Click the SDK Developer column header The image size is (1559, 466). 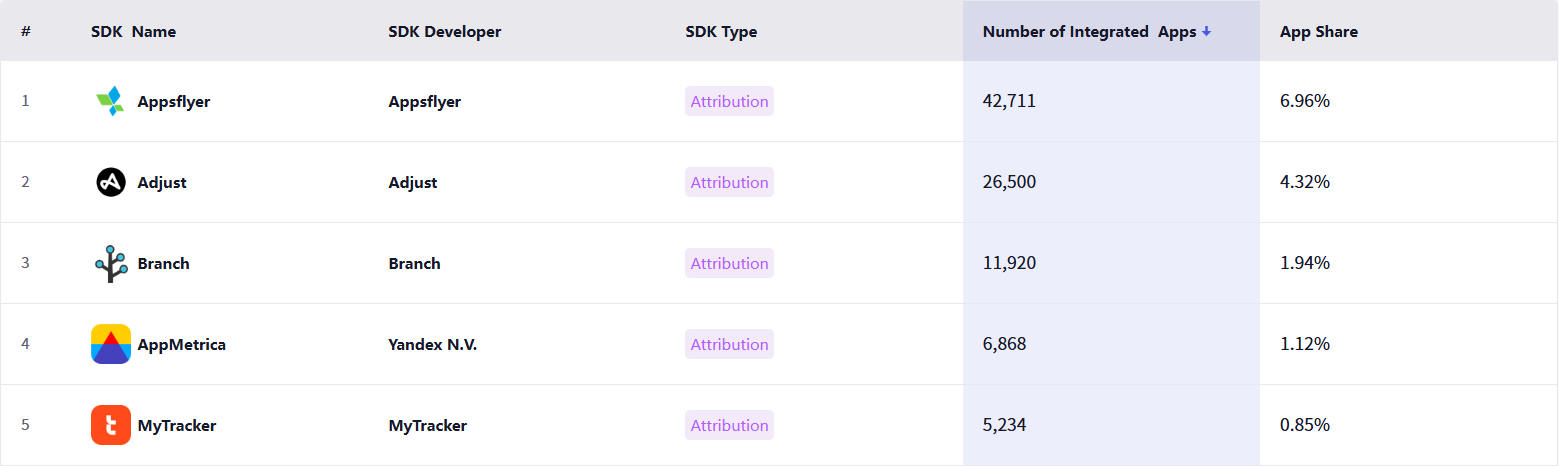[445, 32]
